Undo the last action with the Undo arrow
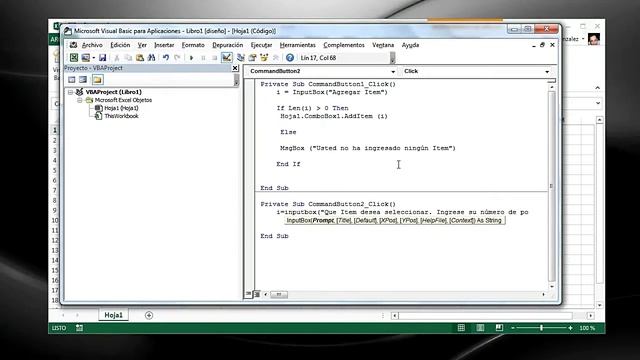Screen dimensions: 640x360 coord(165,58)
